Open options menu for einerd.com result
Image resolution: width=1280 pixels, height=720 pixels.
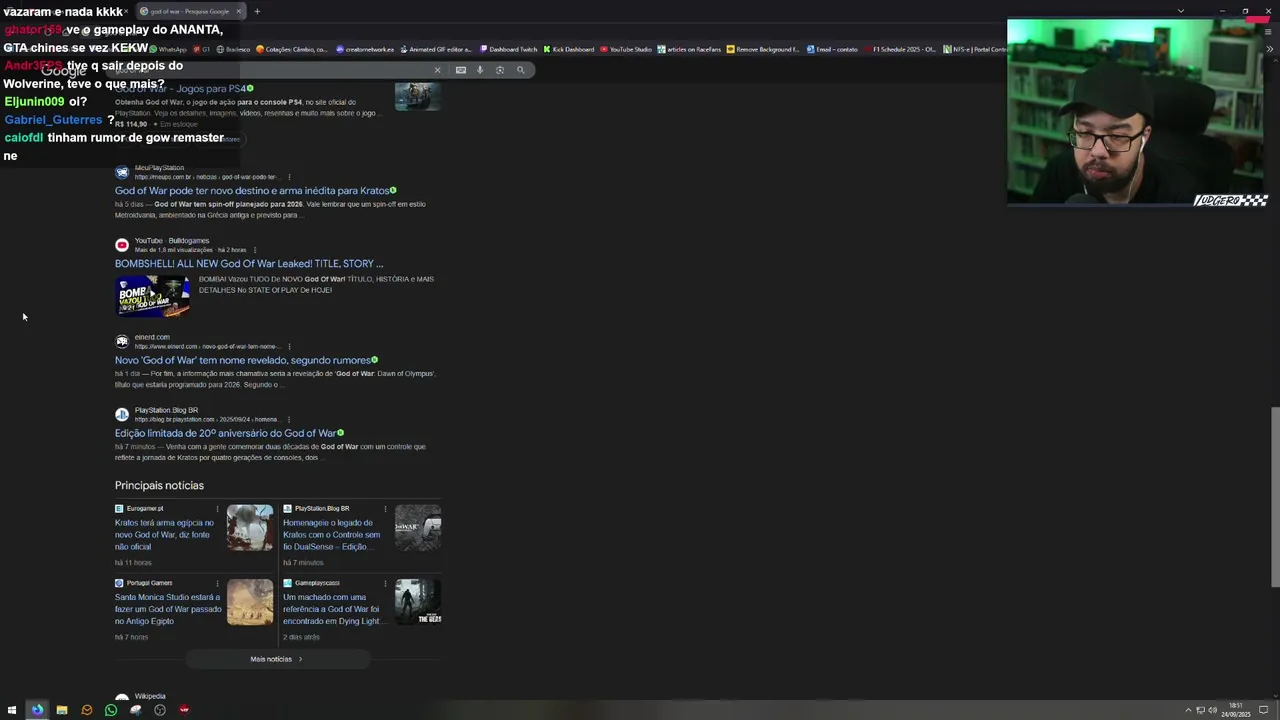pyautogui.click(x=288, y=346)
